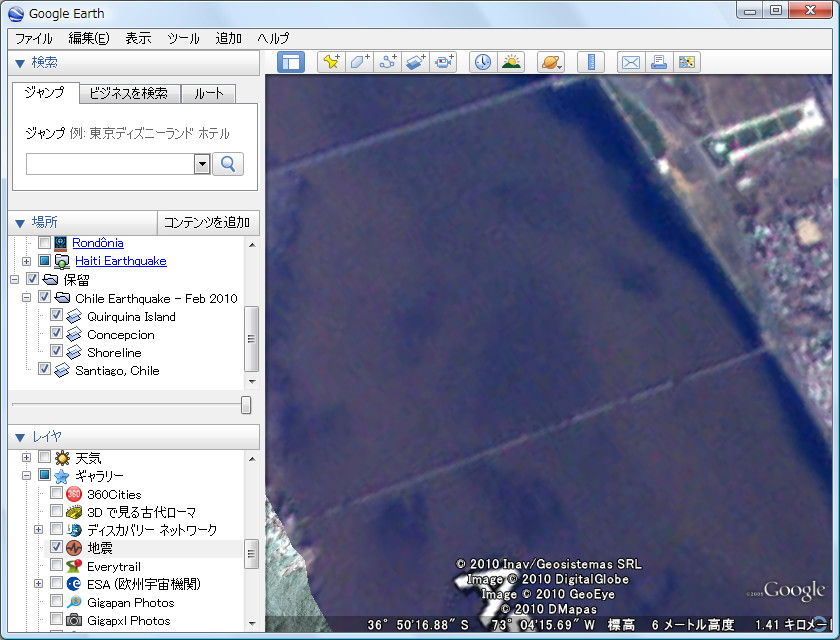Screen dimensions: 840x640
Task: Select the ジャンプ tab
Action: point(45,93)
